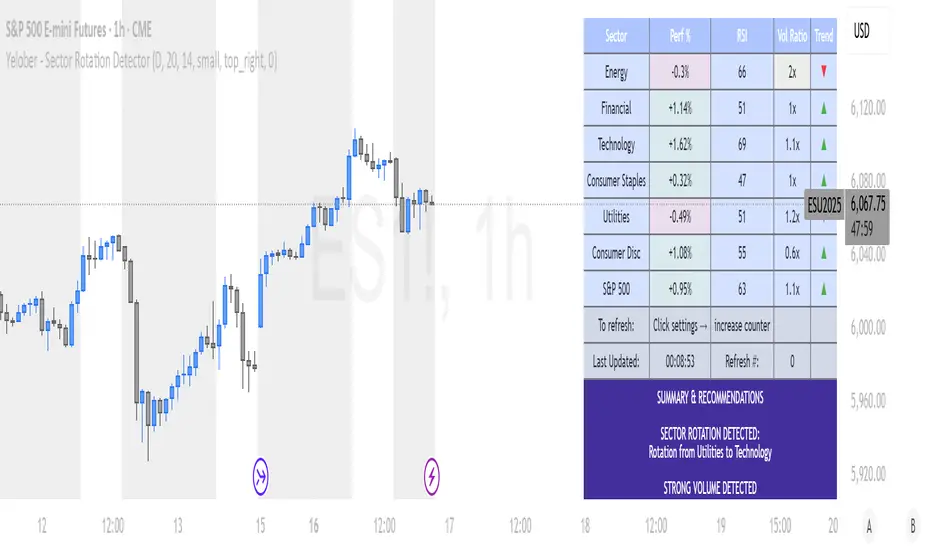932x550 pixels.
Task: Click the 18 date on time axis
Action: pyautogui.click(x=587, y=526)
